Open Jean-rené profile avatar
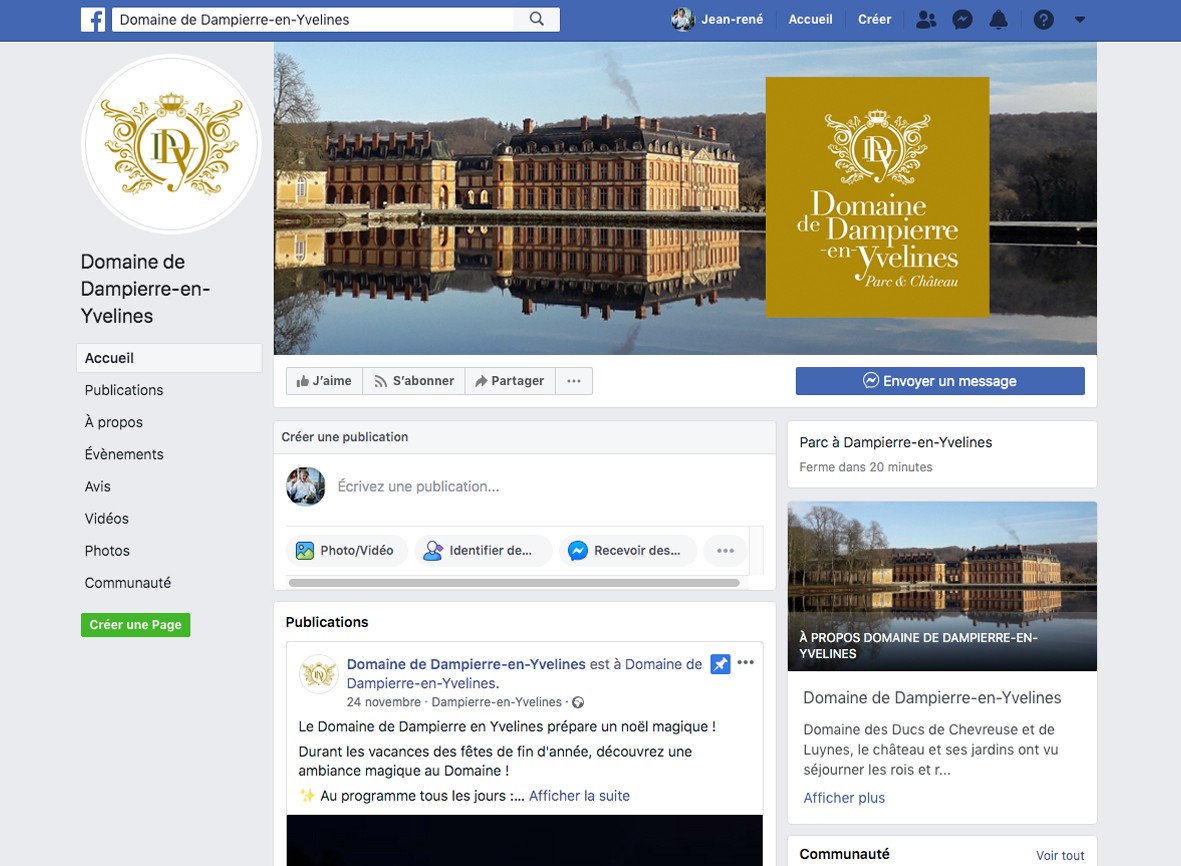This screenshot has height=866, width=1181. click(x=682, y=20)
